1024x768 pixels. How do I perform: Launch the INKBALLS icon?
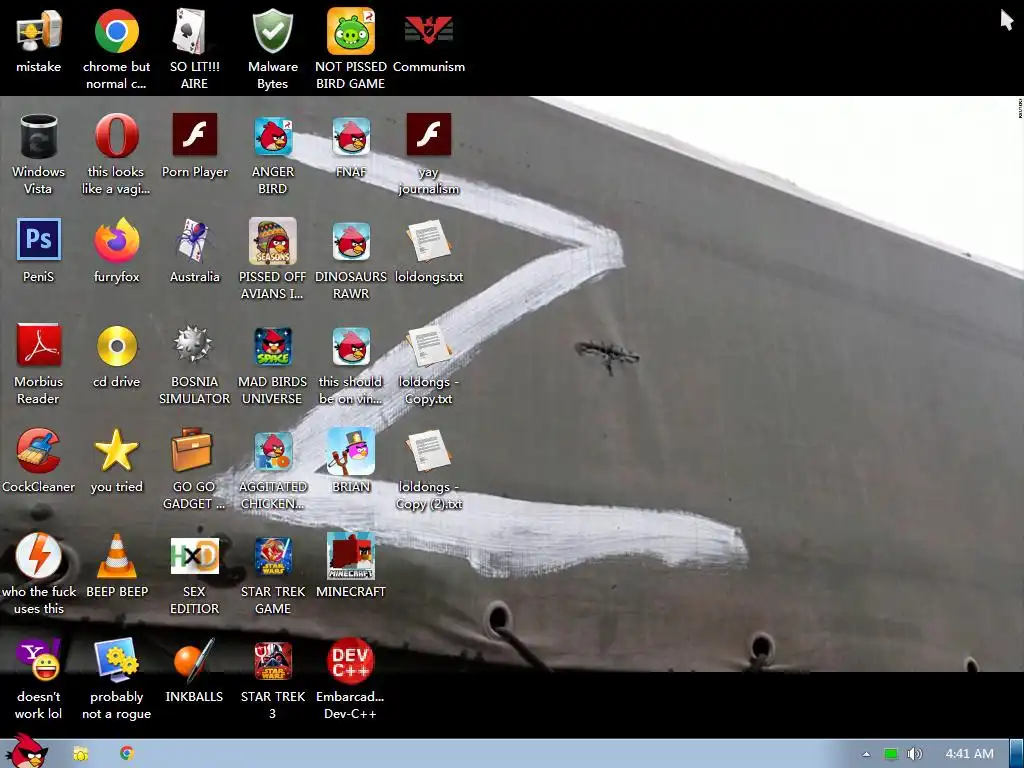(194, 660)
